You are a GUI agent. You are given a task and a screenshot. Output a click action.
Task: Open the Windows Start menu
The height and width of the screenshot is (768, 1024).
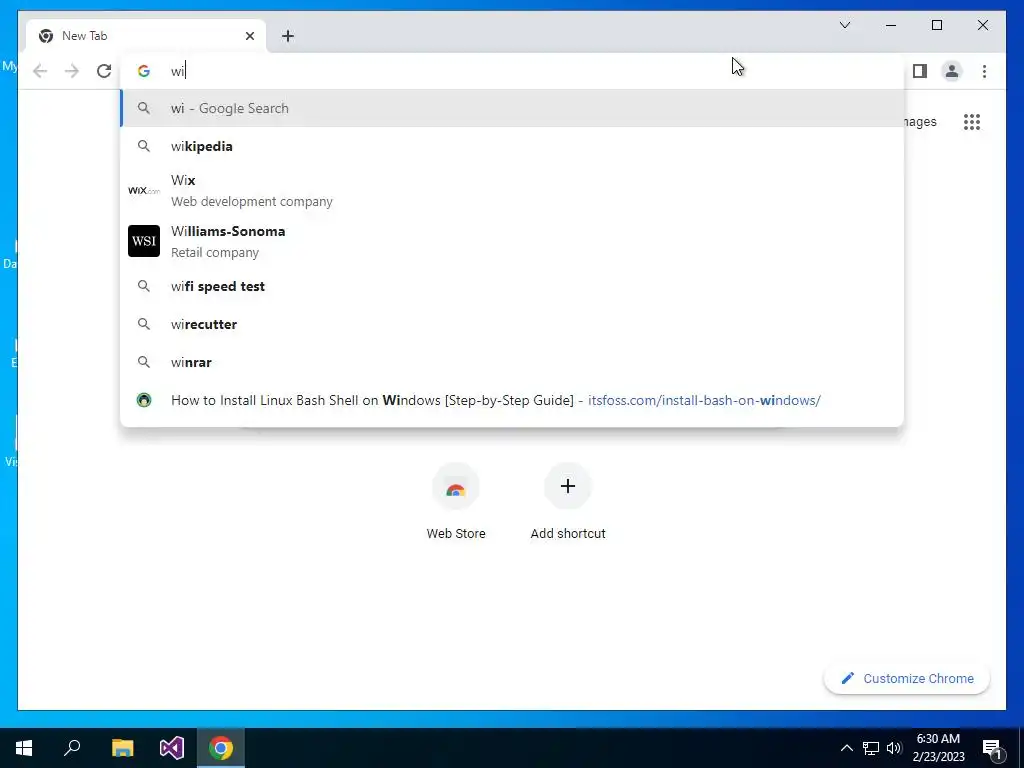(24, 748)
